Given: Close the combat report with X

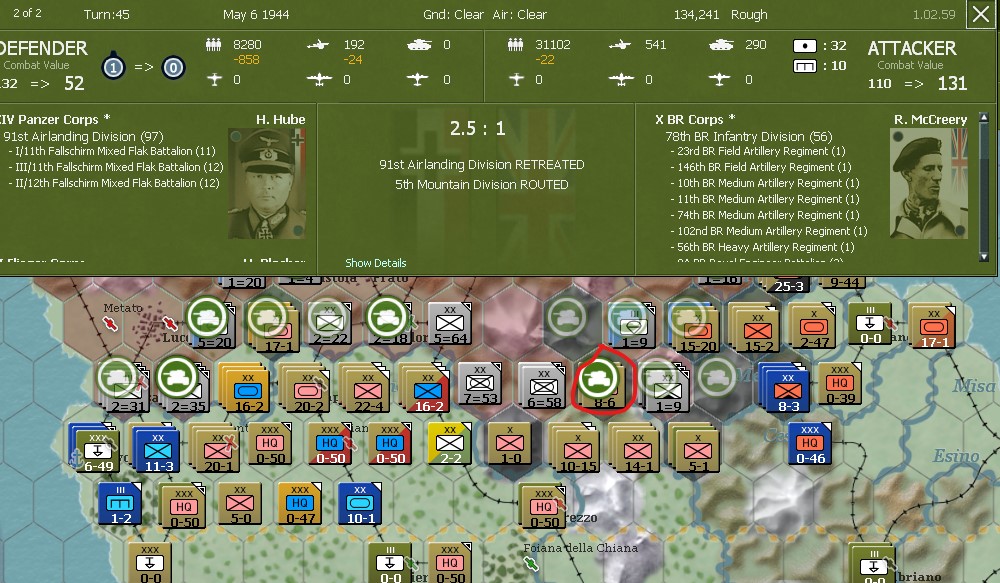Looking at the screenshot, I should coord(981,14).
